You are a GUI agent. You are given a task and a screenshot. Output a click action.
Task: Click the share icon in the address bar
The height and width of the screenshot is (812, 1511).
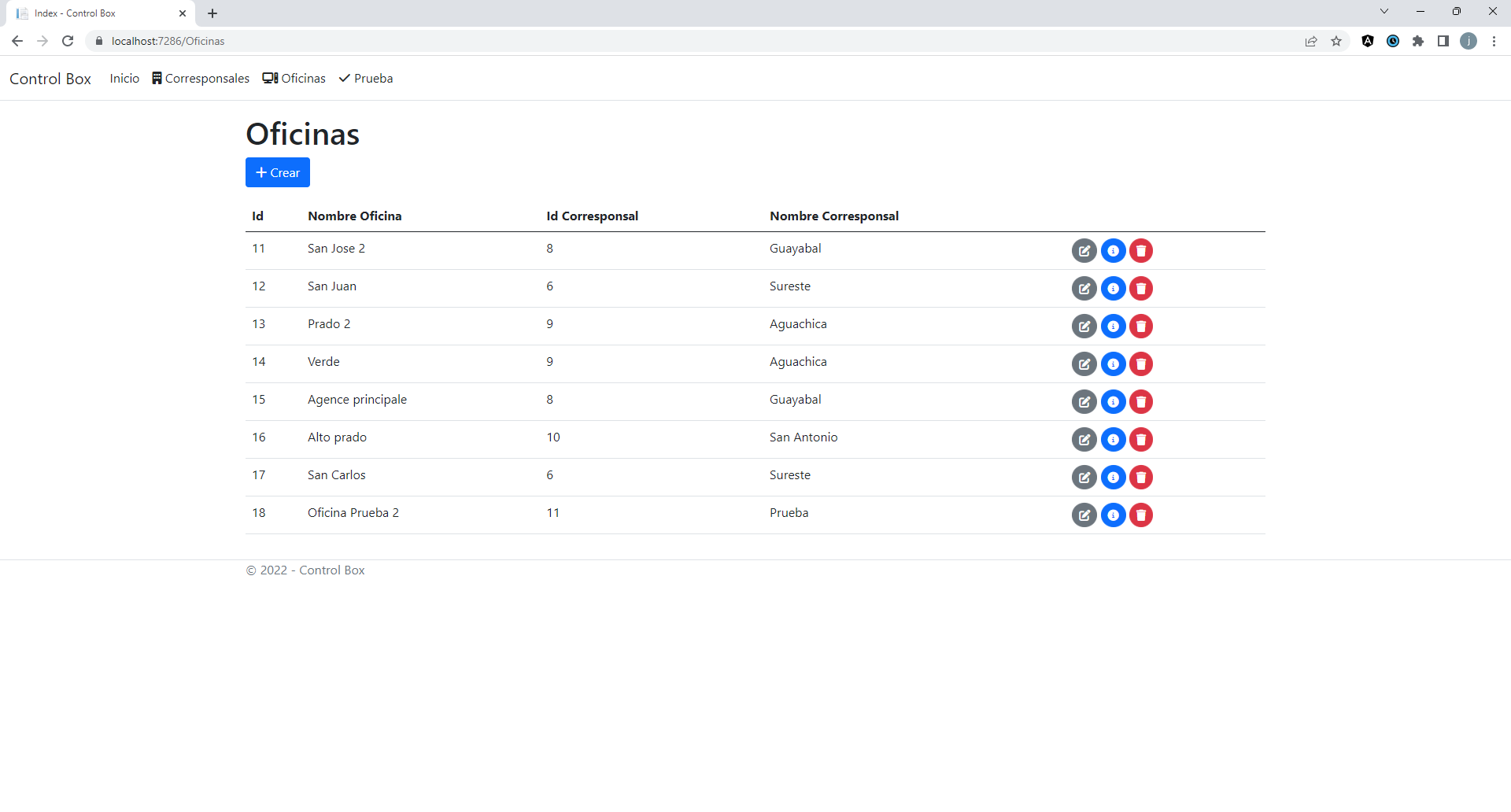[1310, 40]
